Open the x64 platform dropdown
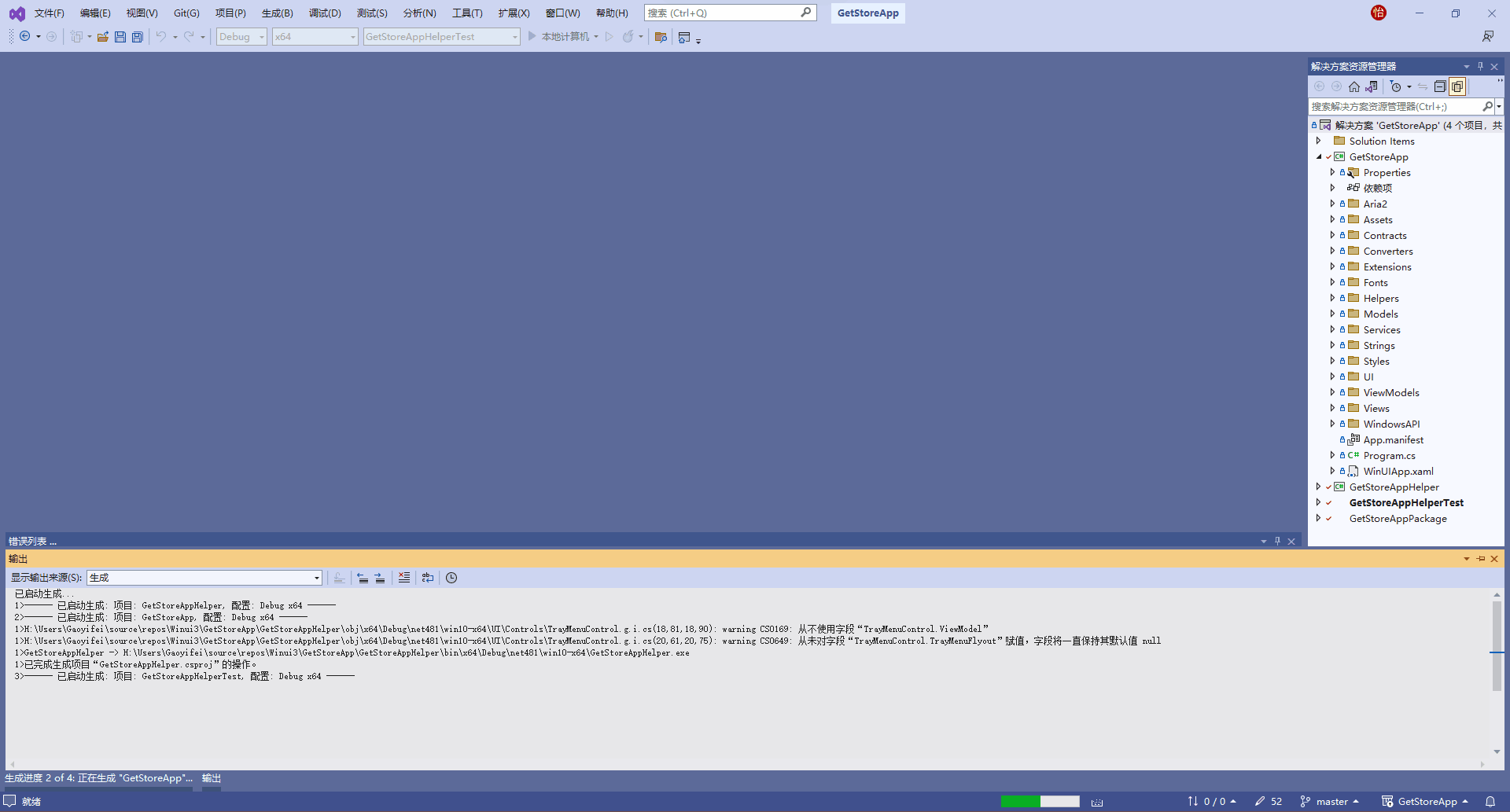Viewport: 1510px width, 812px height. tap(315, 37)
